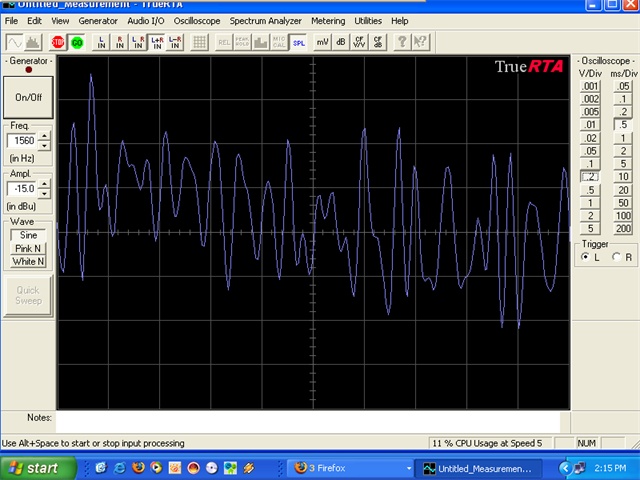Viewport: 640px width, 480px height.
Task: Select trigger R radio button
Action: point(617,257)
